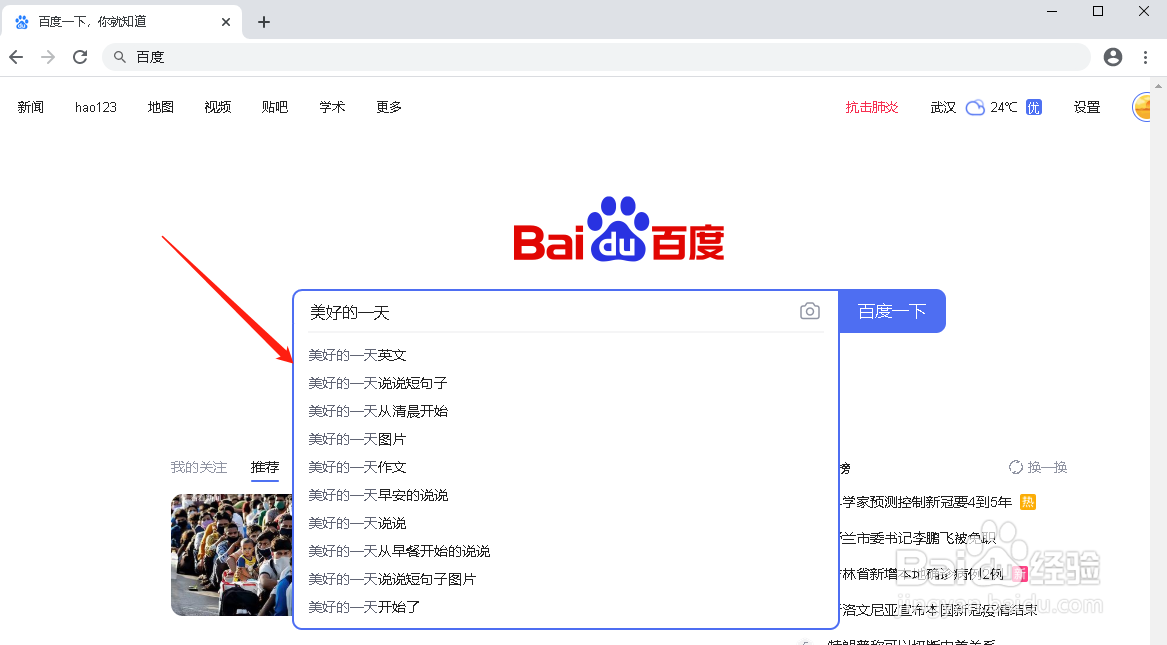Click the search icon in address bar

[119, 57]
